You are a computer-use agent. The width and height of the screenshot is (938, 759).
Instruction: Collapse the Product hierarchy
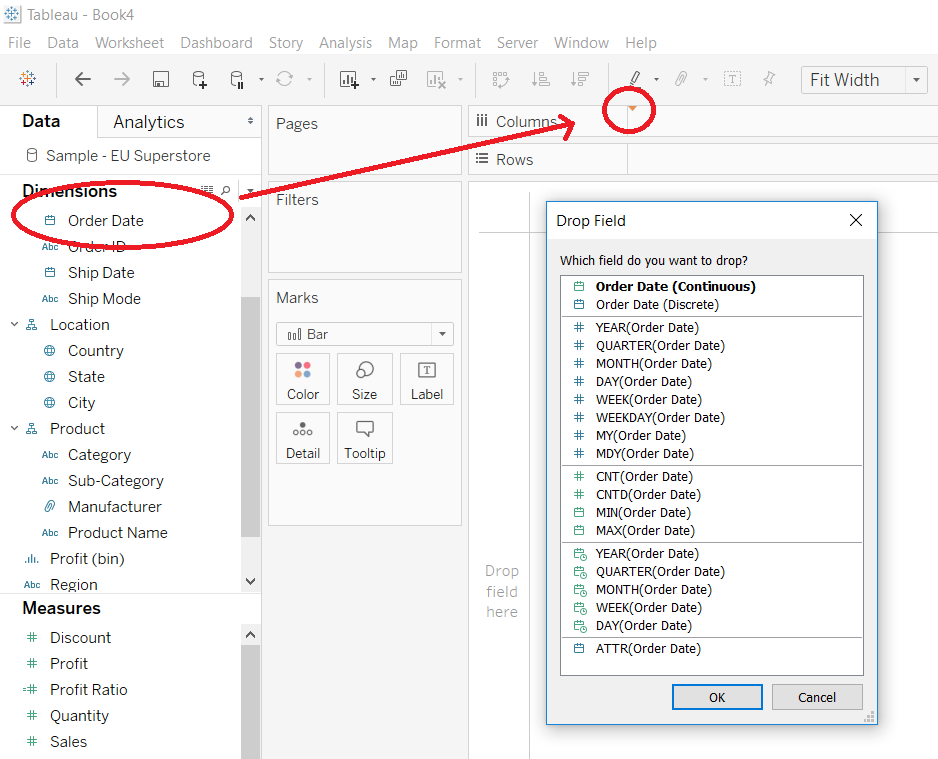14,429
